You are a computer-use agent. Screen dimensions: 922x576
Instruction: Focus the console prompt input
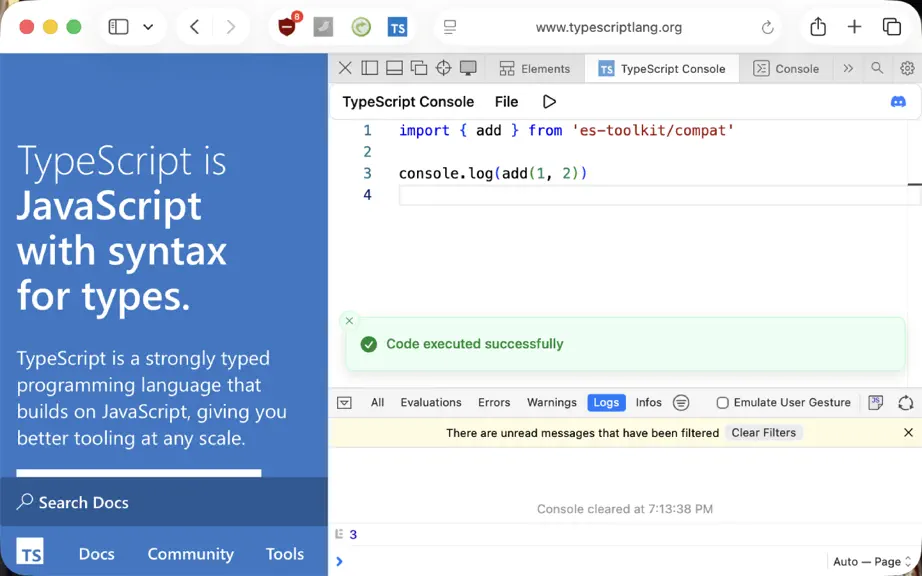click(579, 561)
